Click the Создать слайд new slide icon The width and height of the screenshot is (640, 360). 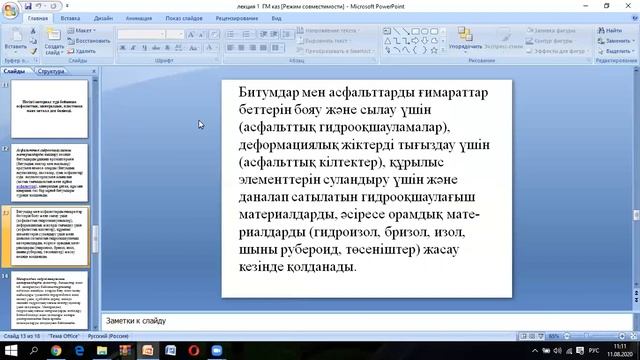coord(54,34)
